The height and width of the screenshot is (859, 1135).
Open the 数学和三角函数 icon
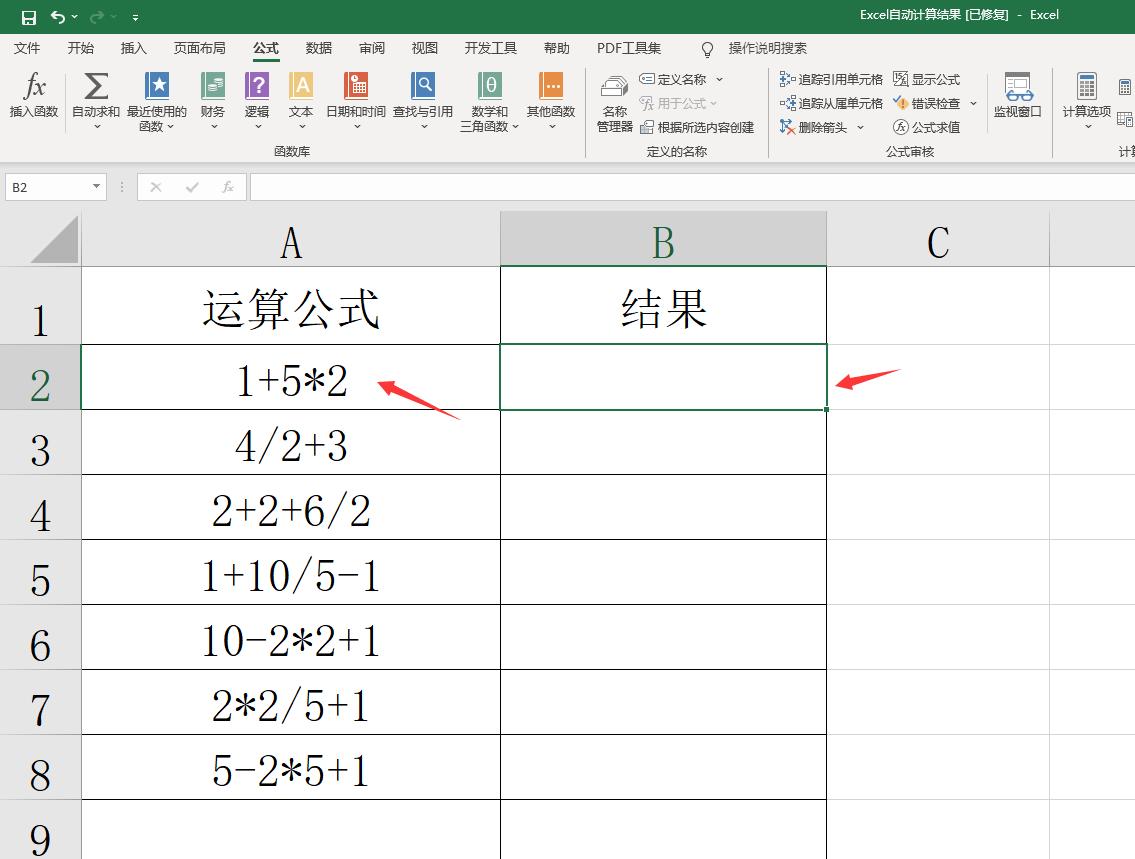tap(490, 86)
